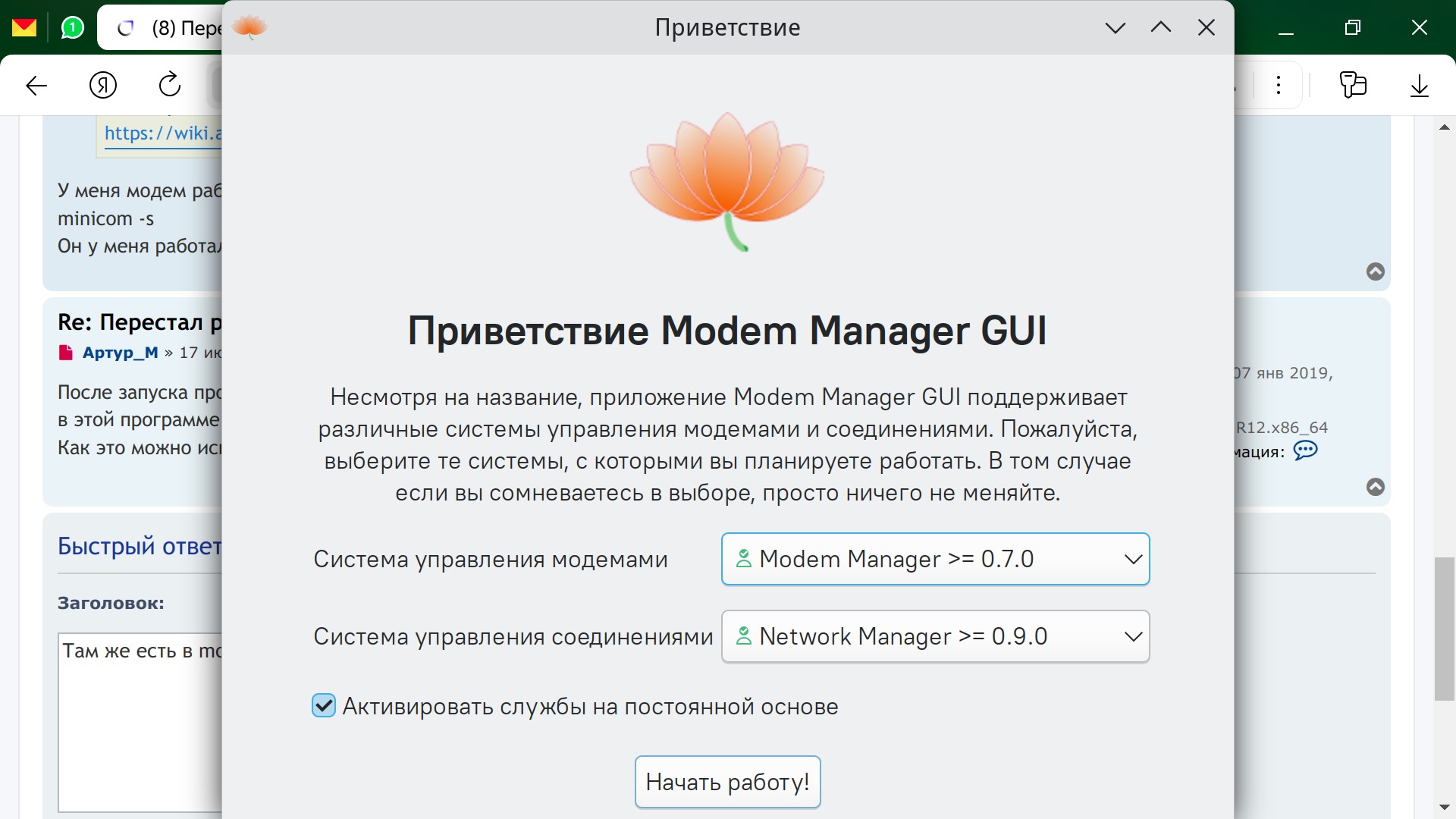
Task: Click the forum quote speech-bubble icon
Action: click(1305, 450)
